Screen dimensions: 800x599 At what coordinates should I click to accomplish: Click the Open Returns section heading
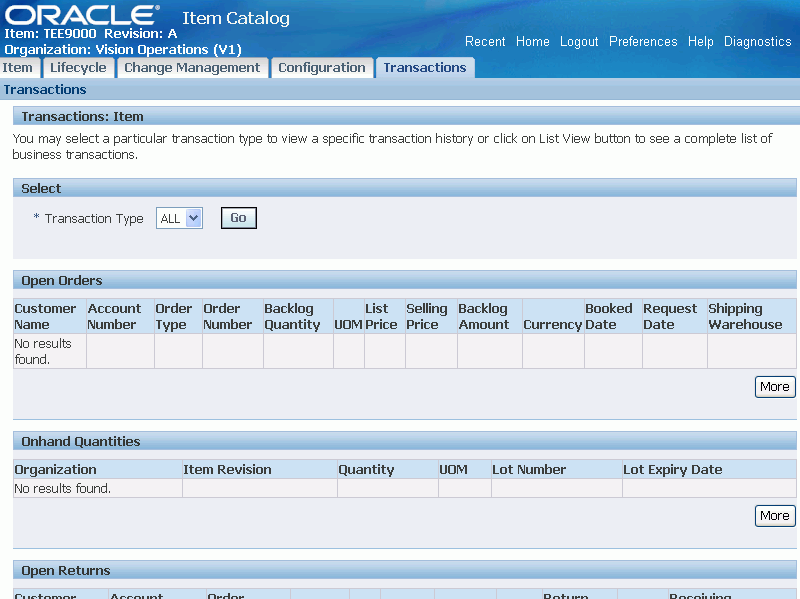(x=66, y=570)
